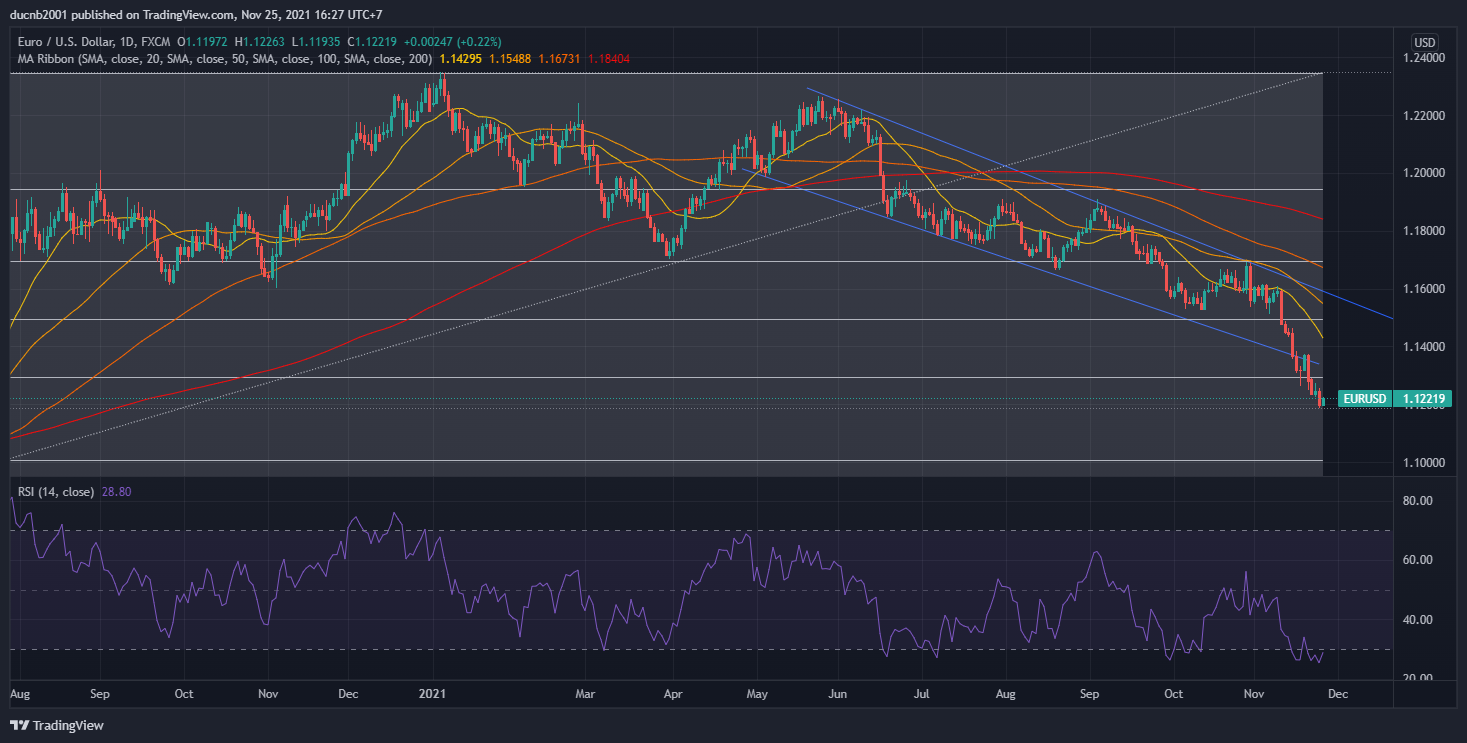This screenshot has height=743, width=1467.
Task: Click the RSI (14, close) indicator label
Action: (56, 492)
